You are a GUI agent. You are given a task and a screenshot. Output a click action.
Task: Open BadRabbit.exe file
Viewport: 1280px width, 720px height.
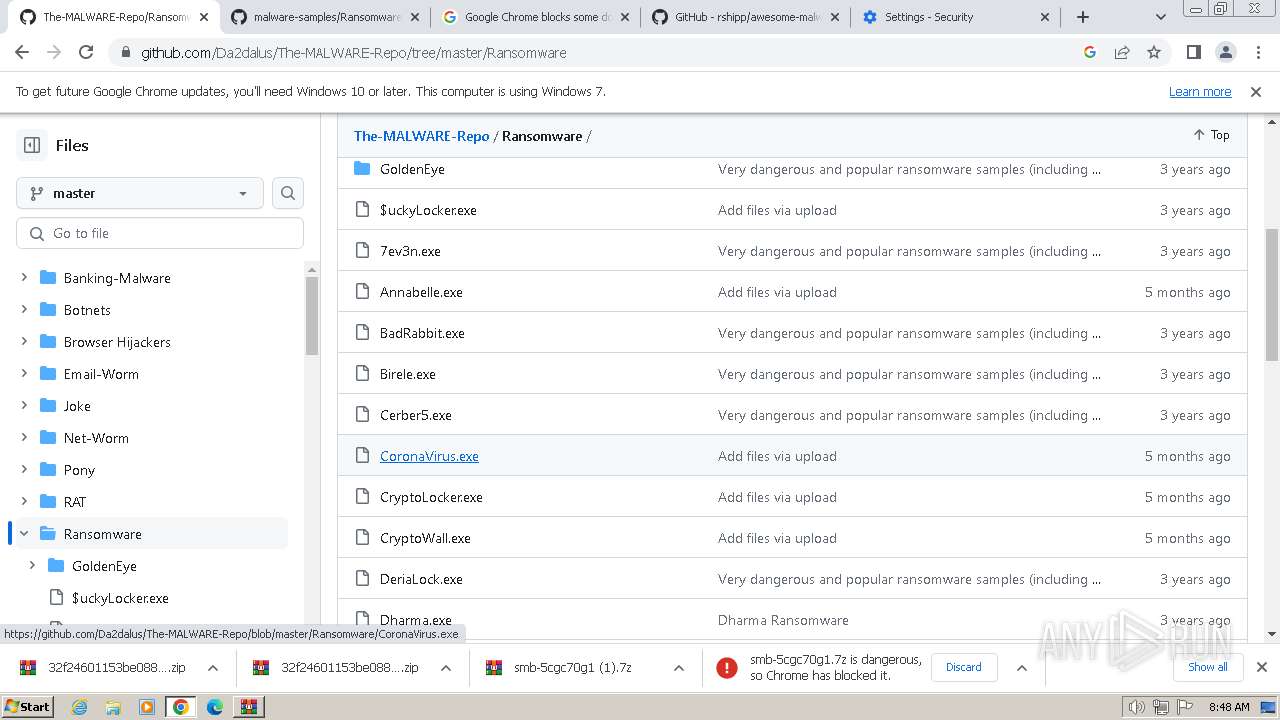tap(422, 333)
